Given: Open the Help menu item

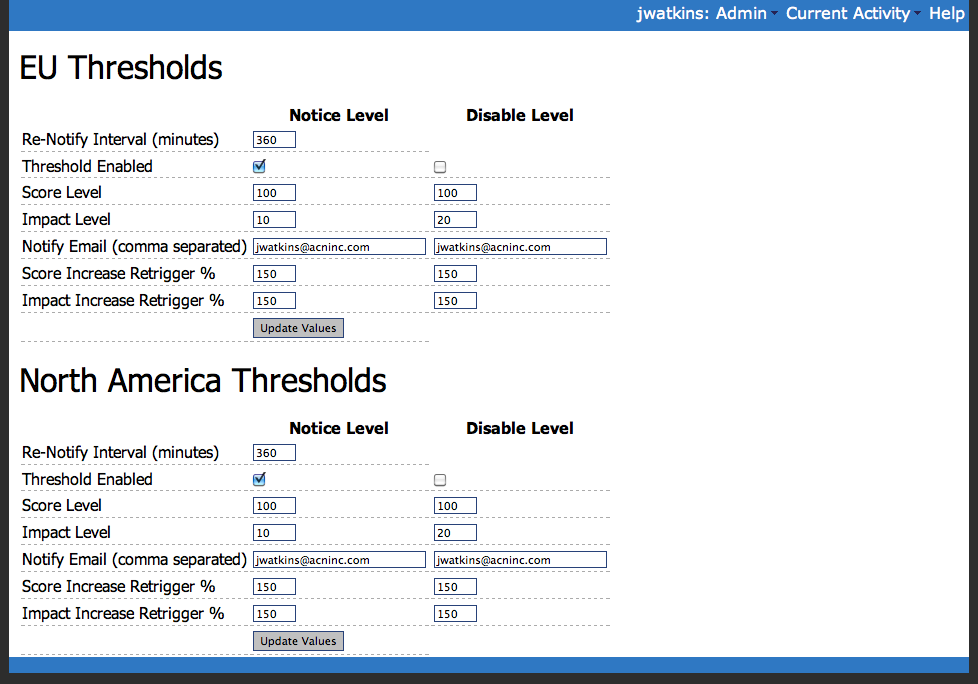Looking at the screenshot, I should pyautogui.click(x=946, y=14).
